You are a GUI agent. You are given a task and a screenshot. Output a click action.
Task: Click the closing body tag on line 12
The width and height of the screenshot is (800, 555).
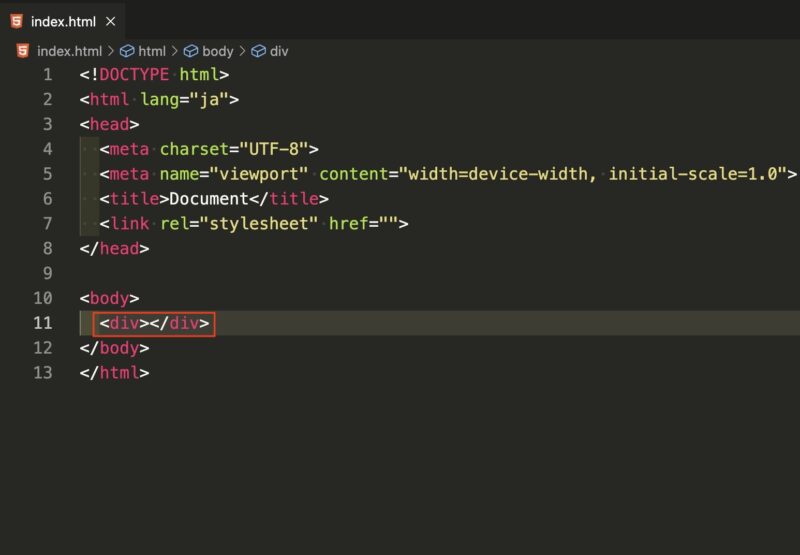pyautogui.click(x=114, y=348)
